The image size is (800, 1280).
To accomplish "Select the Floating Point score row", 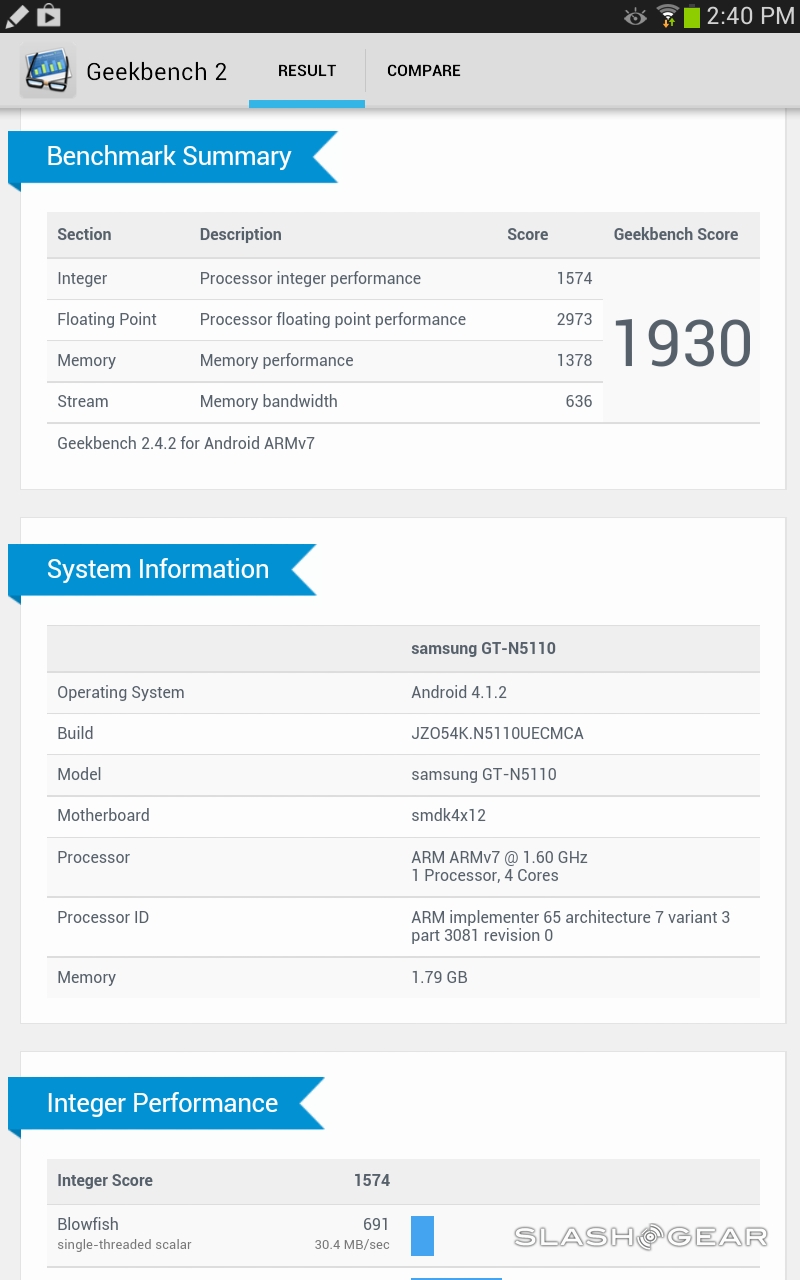I will coord(324,320).
